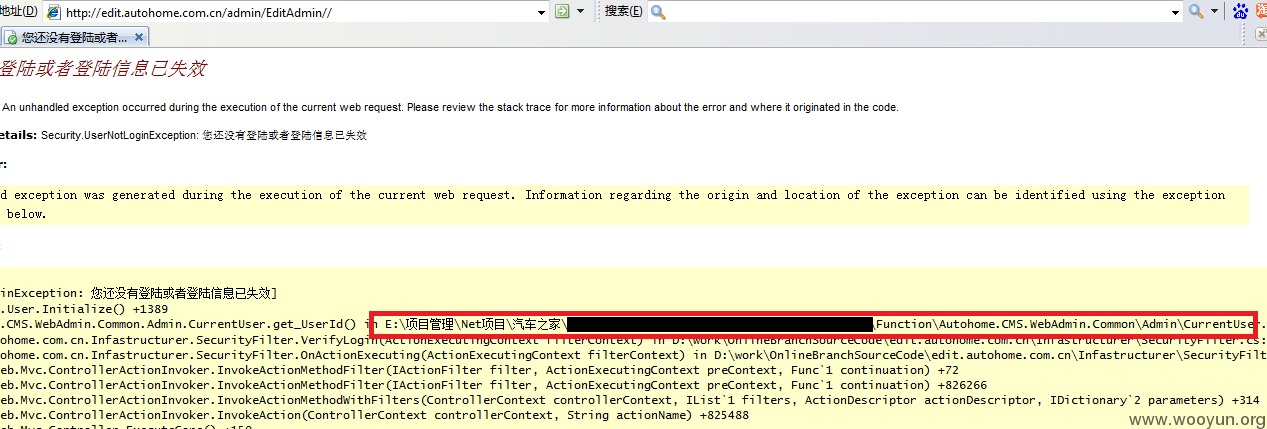This screenshot has height=429, width=1267.
Task: Expand the address bar history dropdown
Action: (x=541, y=12)
